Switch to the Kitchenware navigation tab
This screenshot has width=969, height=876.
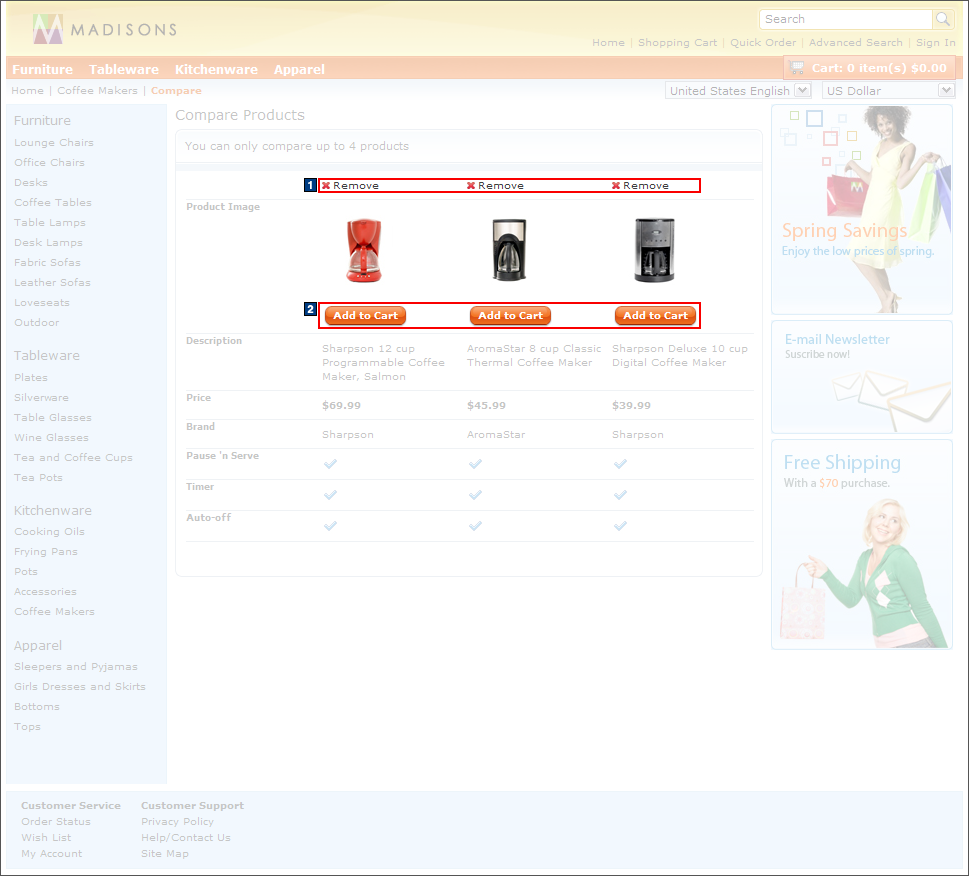click(x=216, y=69)
